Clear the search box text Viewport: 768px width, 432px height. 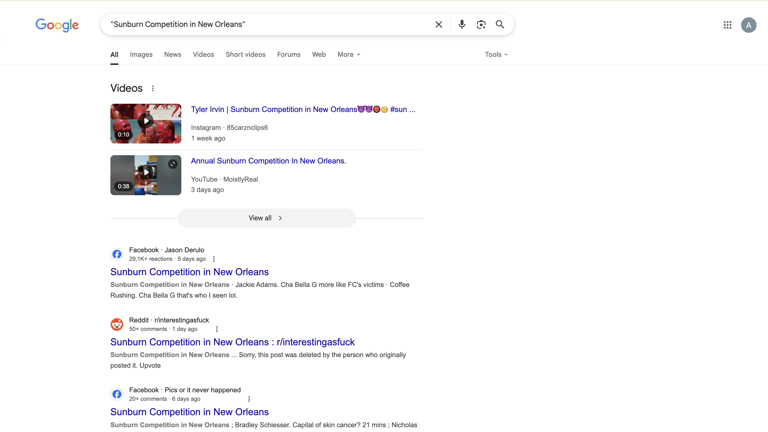[438, 24]
